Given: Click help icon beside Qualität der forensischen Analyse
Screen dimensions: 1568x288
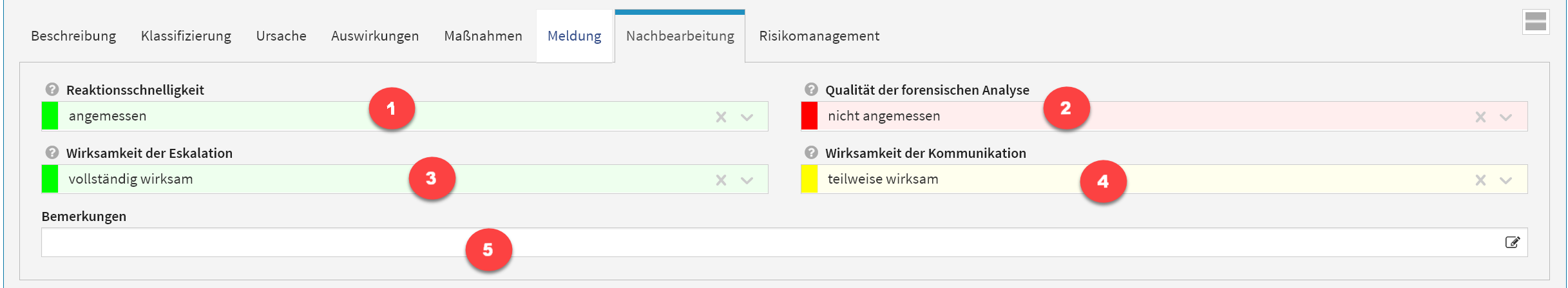Looking at the screenshot, I should tap(811, 90).
